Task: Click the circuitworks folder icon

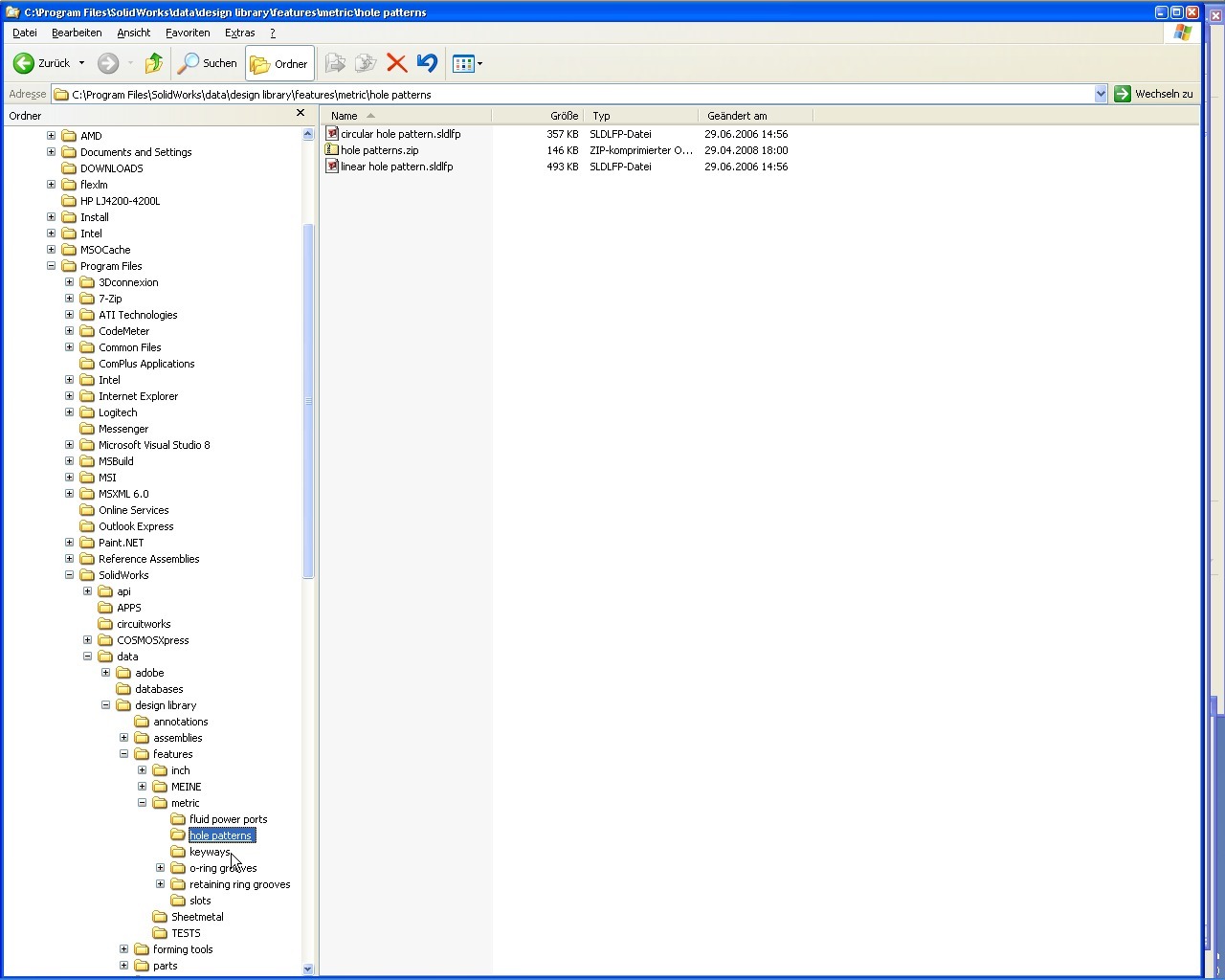Action: pyautogui.click(x=105, y=624)
